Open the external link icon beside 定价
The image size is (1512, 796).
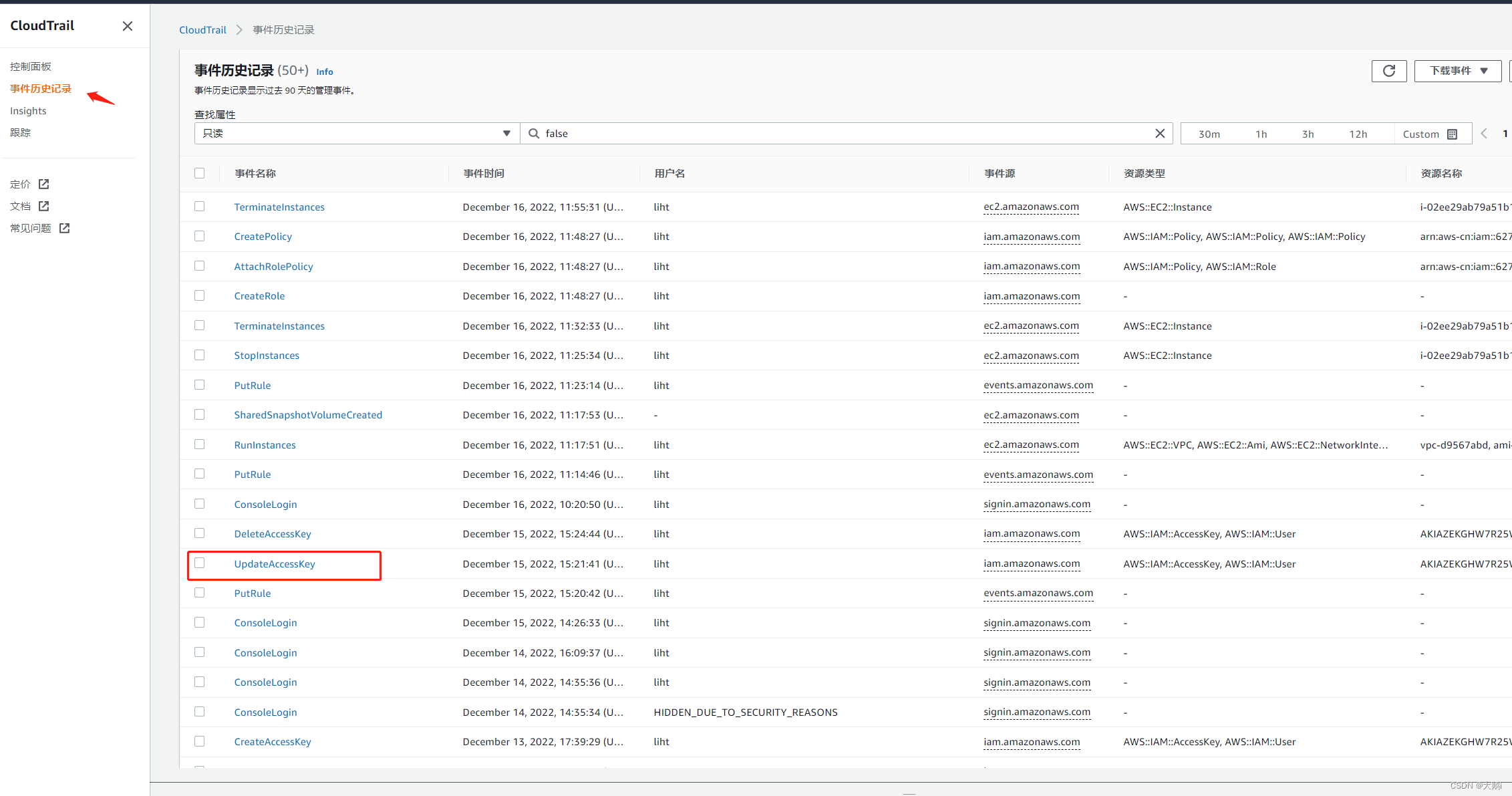click(x=44, y=184)
